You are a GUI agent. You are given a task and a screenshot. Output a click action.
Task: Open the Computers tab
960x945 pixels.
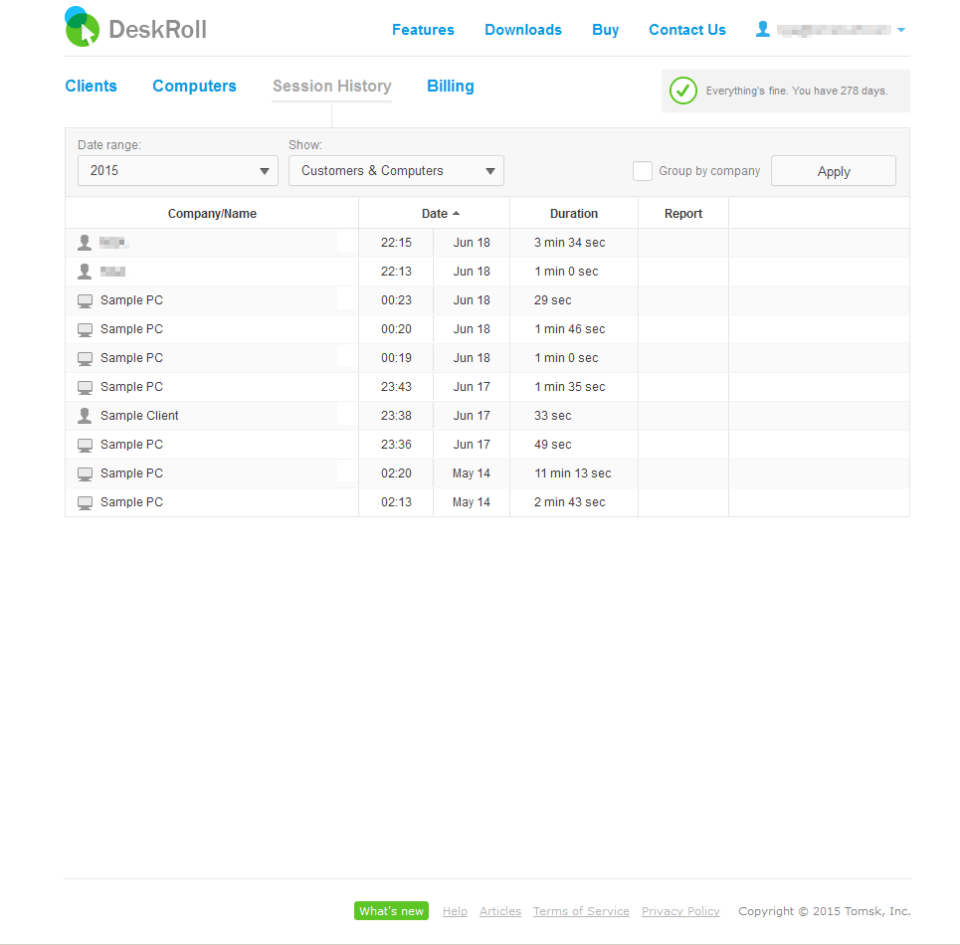click(x=194, y=86)
